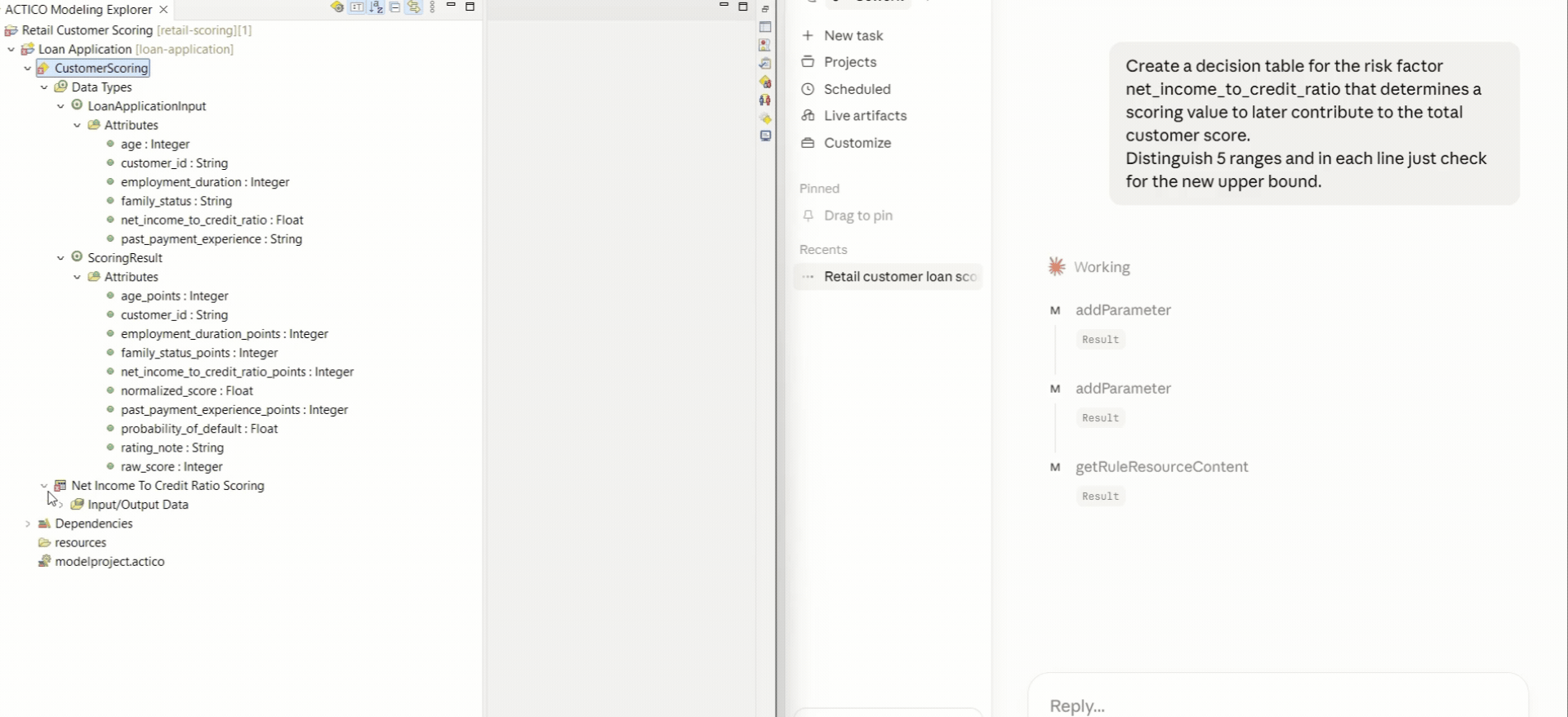
Task: Click the Net Income decision table icon
Action: 60,485
